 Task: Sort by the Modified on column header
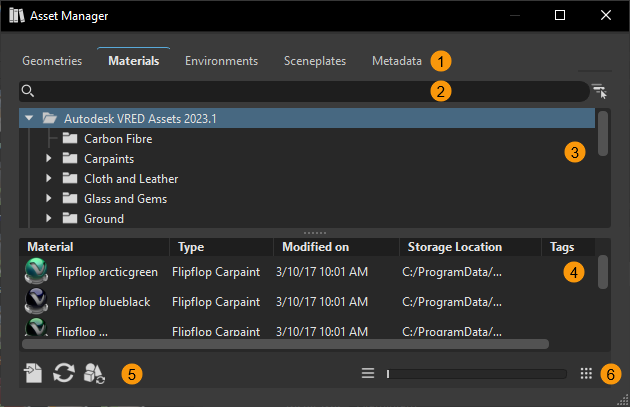click(315, 246)
